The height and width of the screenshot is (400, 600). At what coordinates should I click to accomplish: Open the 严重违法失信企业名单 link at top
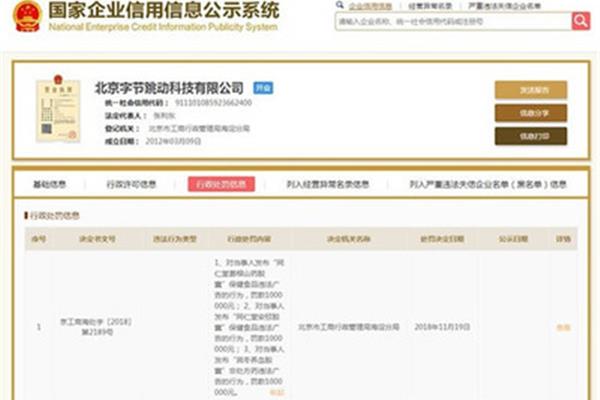tap(504, 6)
